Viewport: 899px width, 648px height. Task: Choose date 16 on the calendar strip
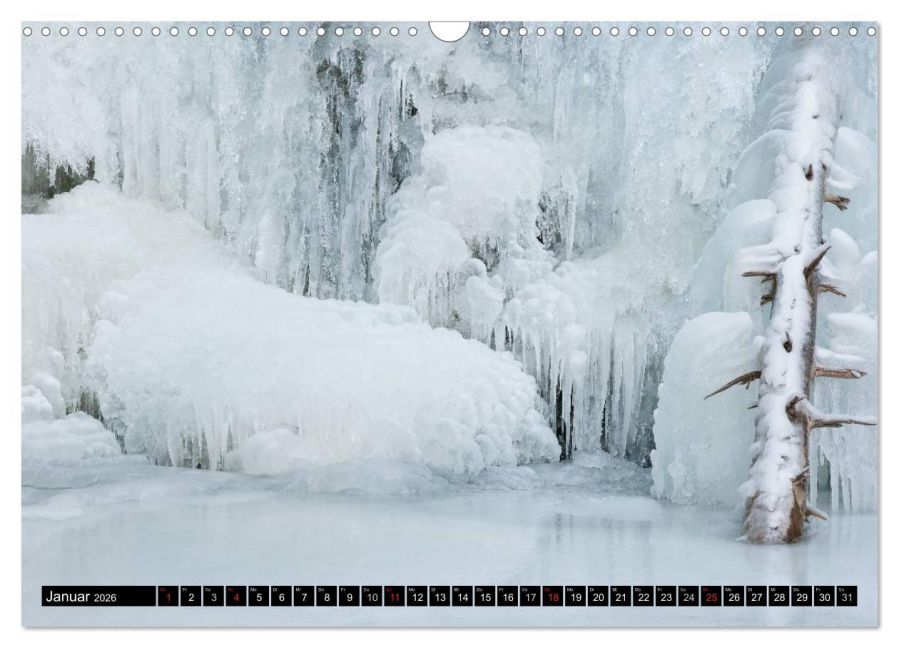point(507,596)
